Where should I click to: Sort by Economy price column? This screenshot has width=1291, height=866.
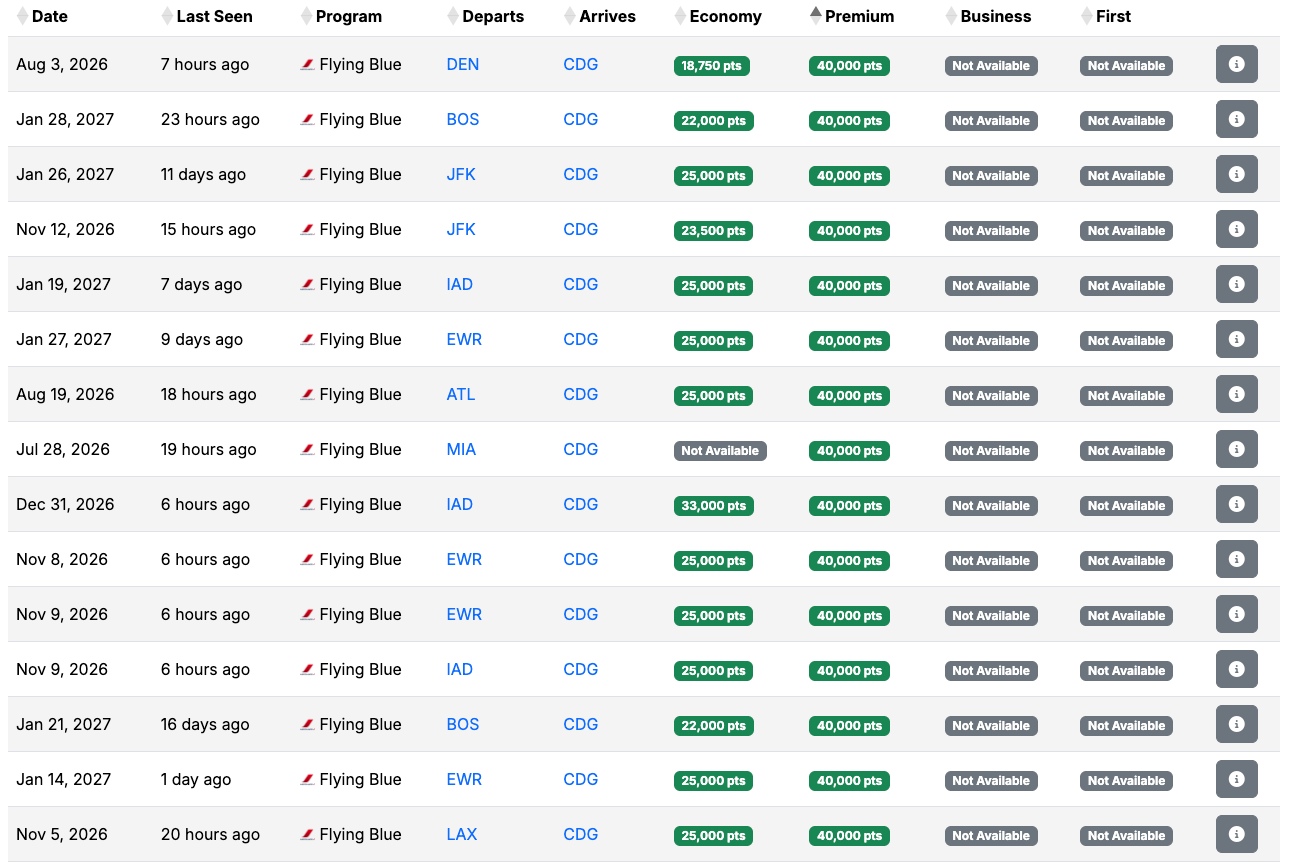pos(718,16)
